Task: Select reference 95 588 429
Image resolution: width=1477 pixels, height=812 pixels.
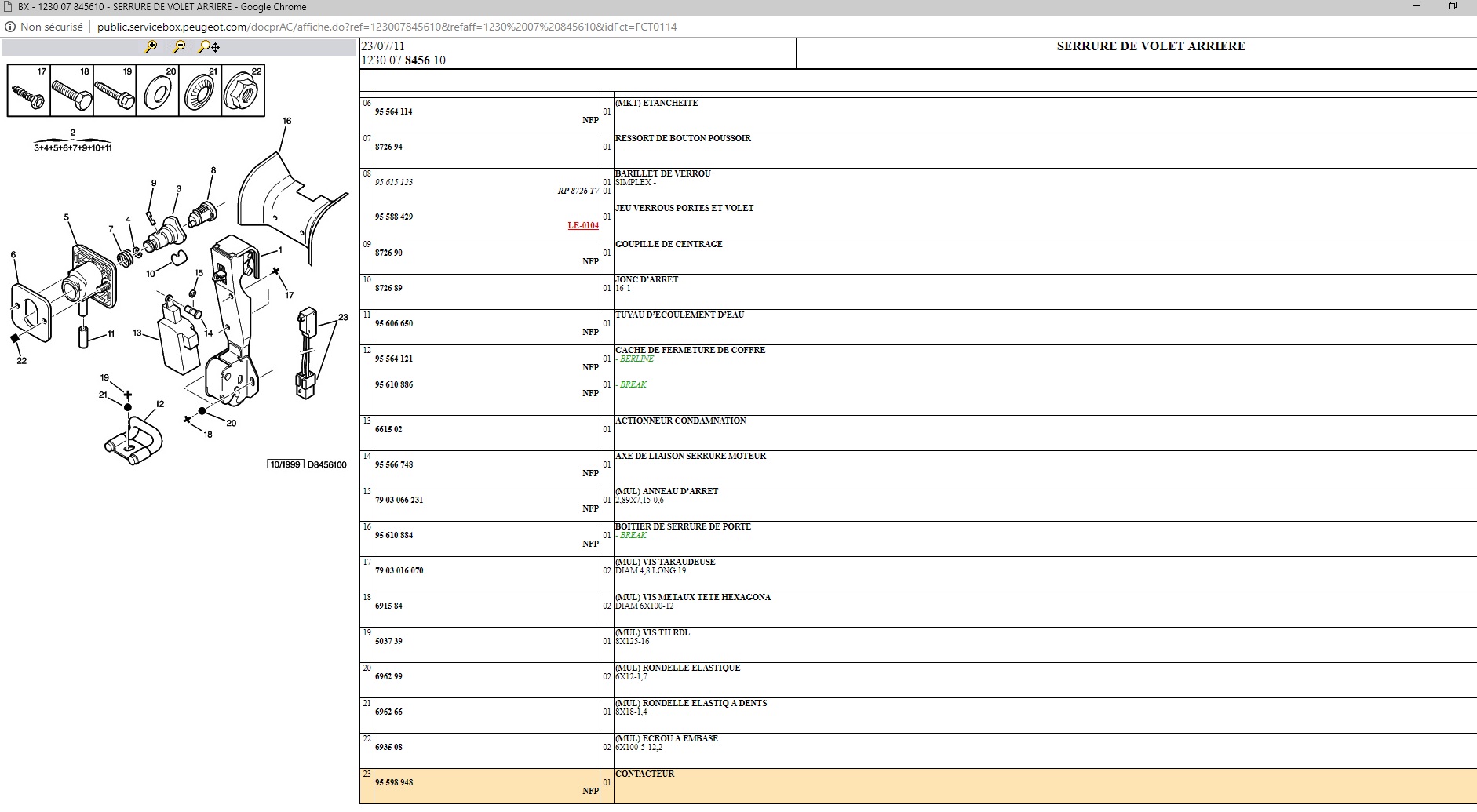Action: tap(394, 217)
